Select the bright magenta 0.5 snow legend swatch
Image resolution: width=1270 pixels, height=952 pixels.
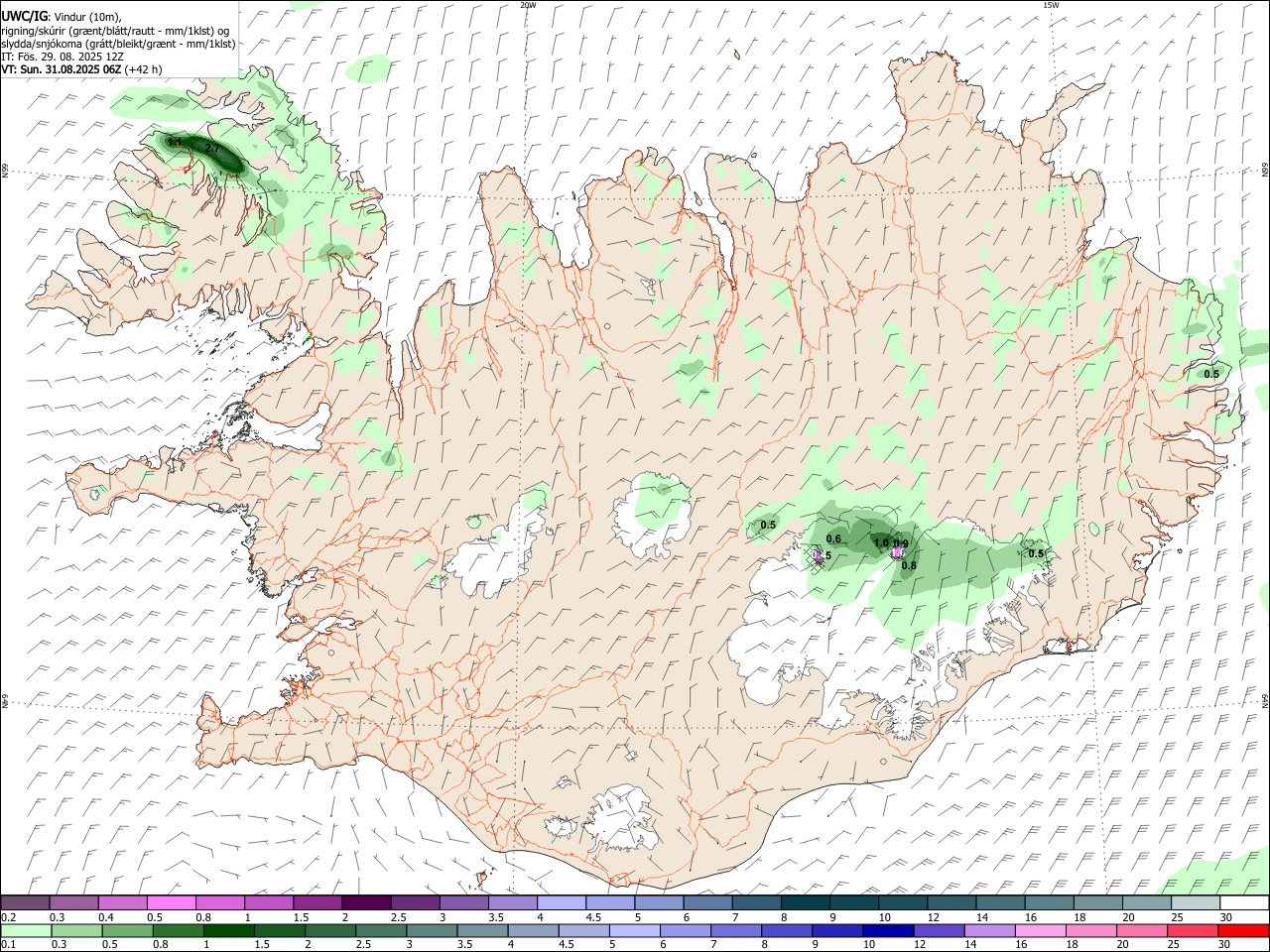coord(172,903)
